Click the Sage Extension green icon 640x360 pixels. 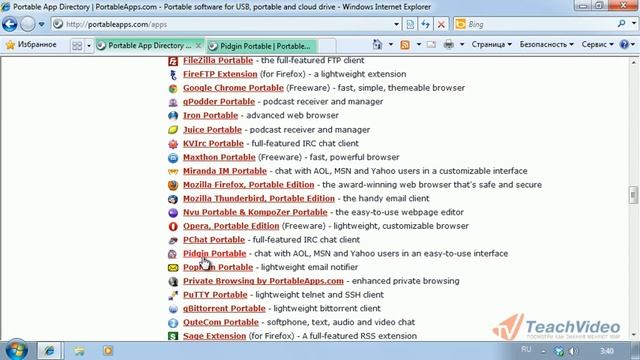click(173, 336)
